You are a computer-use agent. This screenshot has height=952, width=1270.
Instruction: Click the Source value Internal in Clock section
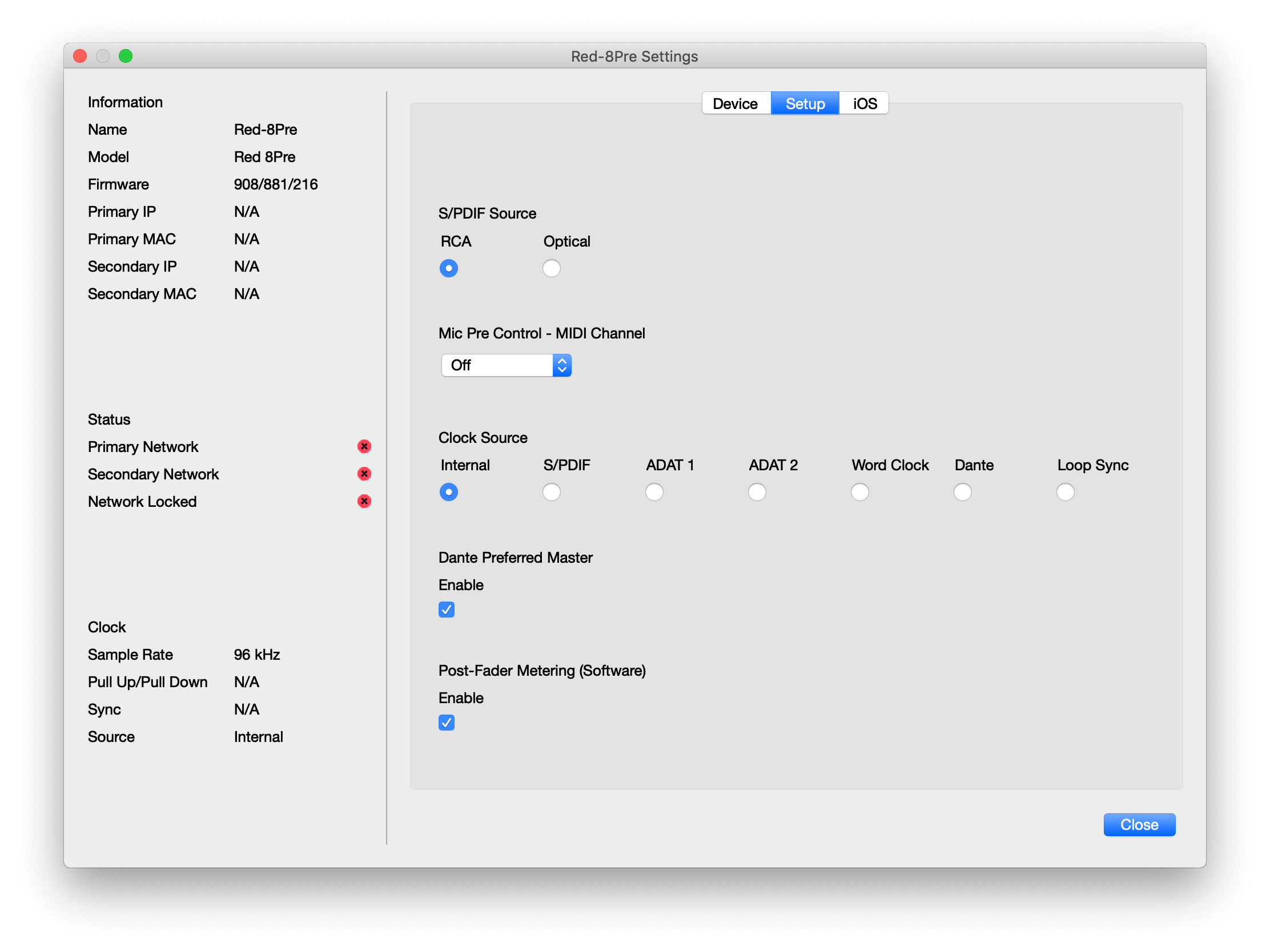(258, 737)
